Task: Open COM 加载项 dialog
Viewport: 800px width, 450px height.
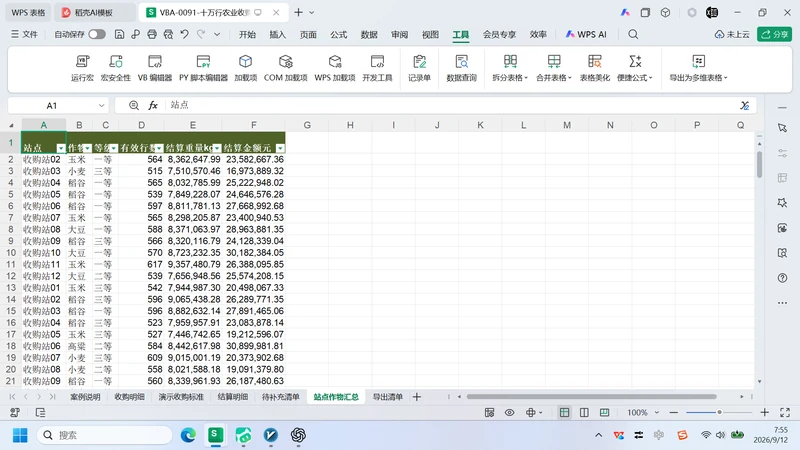Action: click(285, 68)
